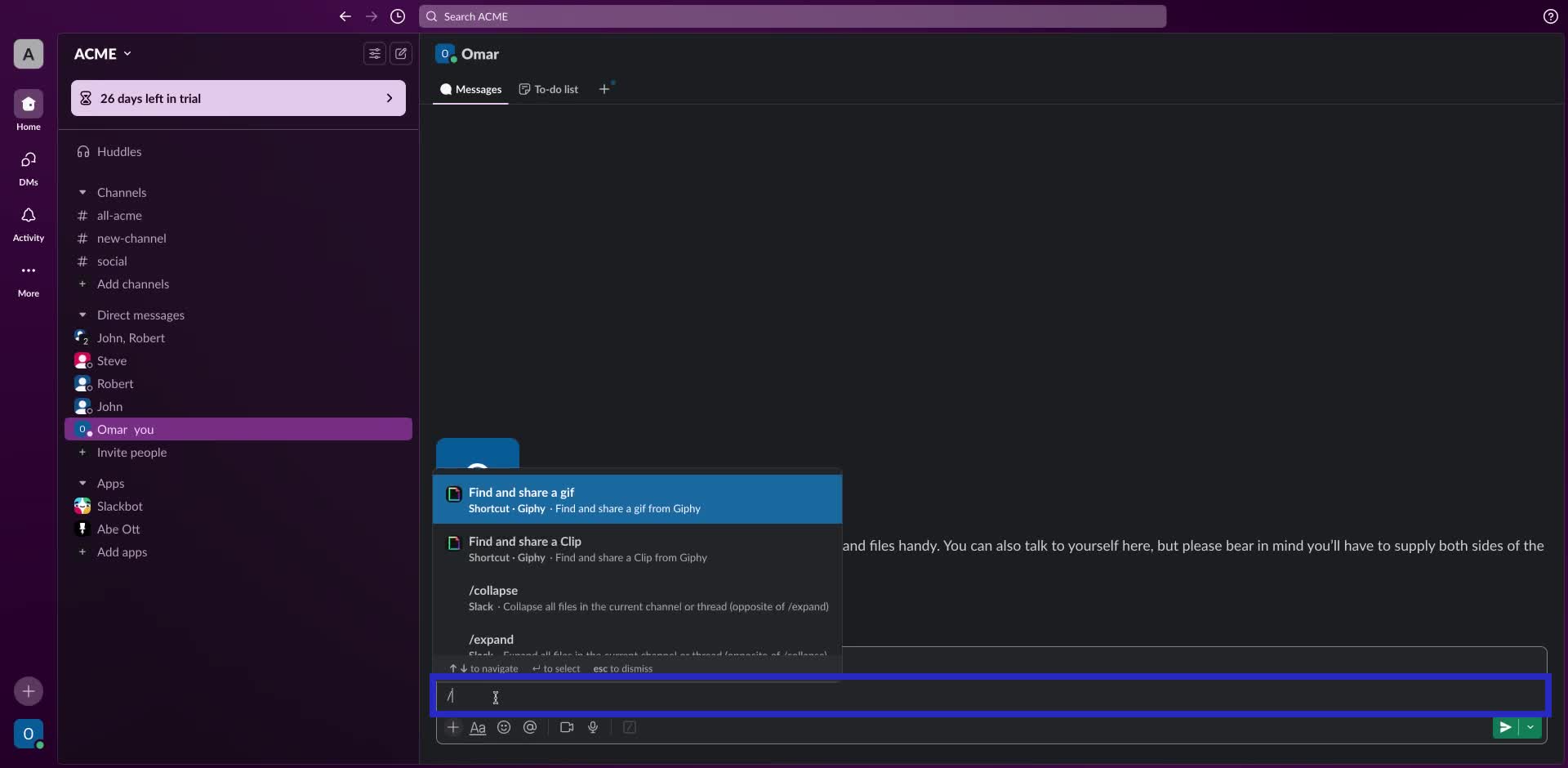This screenshot has width=1568, height=768.
Task: Open Add channels
Action: tap(133, 284)
